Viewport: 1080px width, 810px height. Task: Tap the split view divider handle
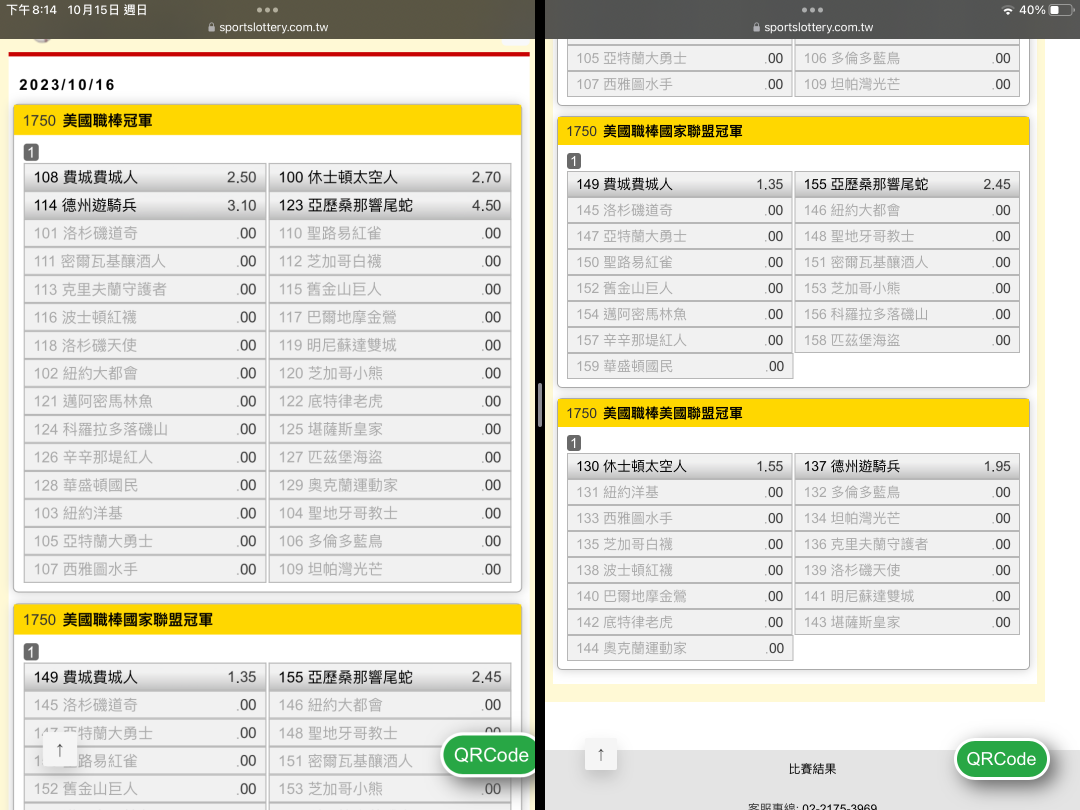(x=540, y=405)
